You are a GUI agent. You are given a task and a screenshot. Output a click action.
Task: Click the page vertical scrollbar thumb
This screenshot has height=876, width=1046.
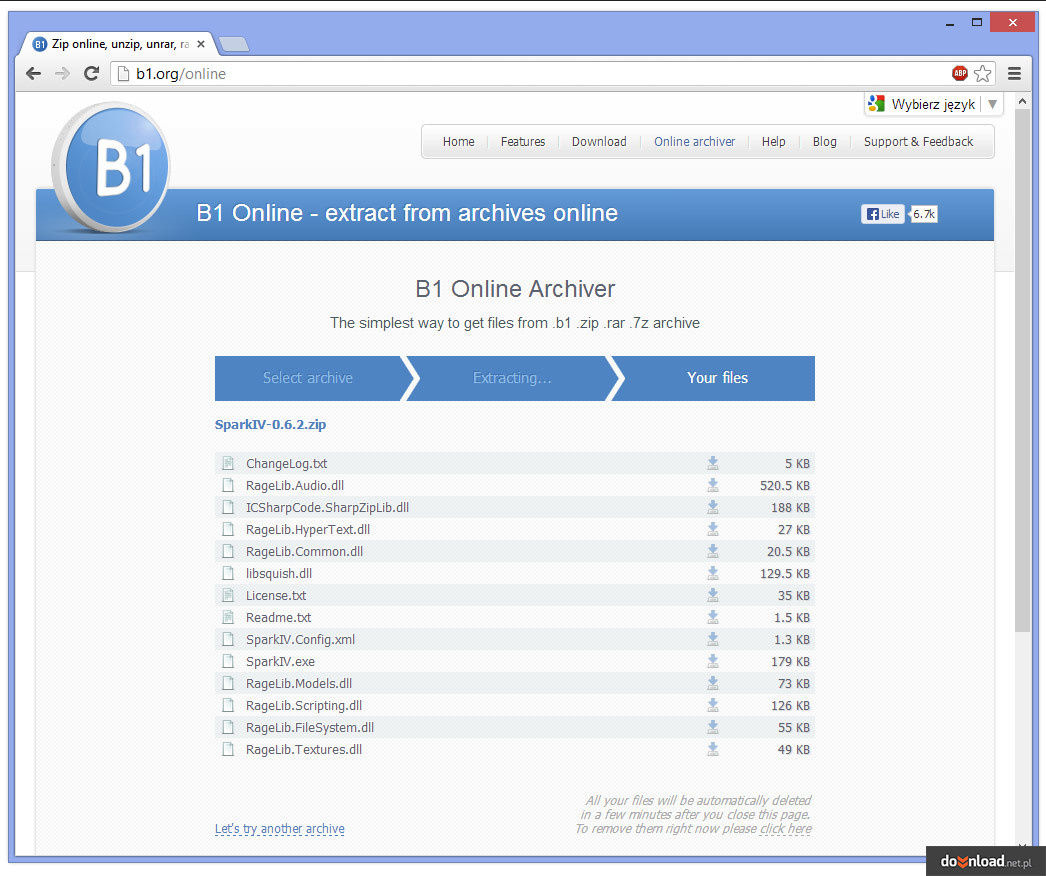click(1022, 371)
